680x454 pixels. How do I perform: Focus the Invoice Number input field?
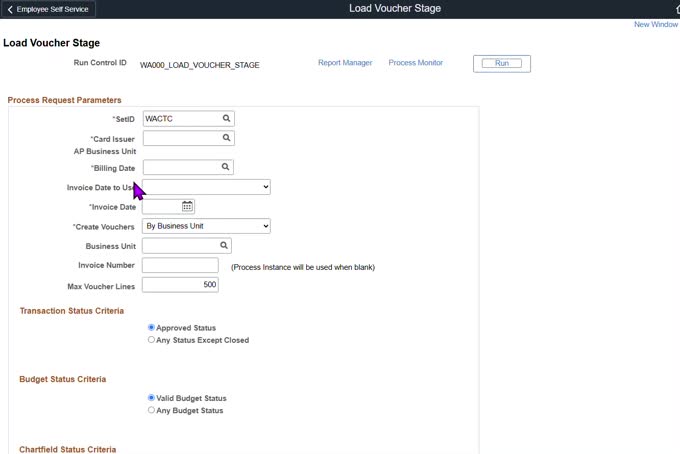(x=180, y=265)
